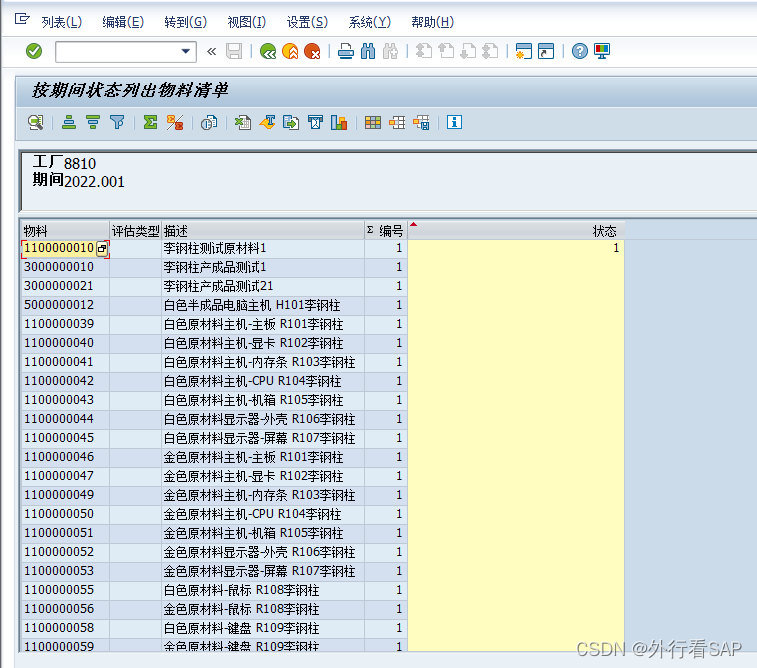The image size is (757, 668).
Task: Click the Sort Descending icon
Action: 93,123
